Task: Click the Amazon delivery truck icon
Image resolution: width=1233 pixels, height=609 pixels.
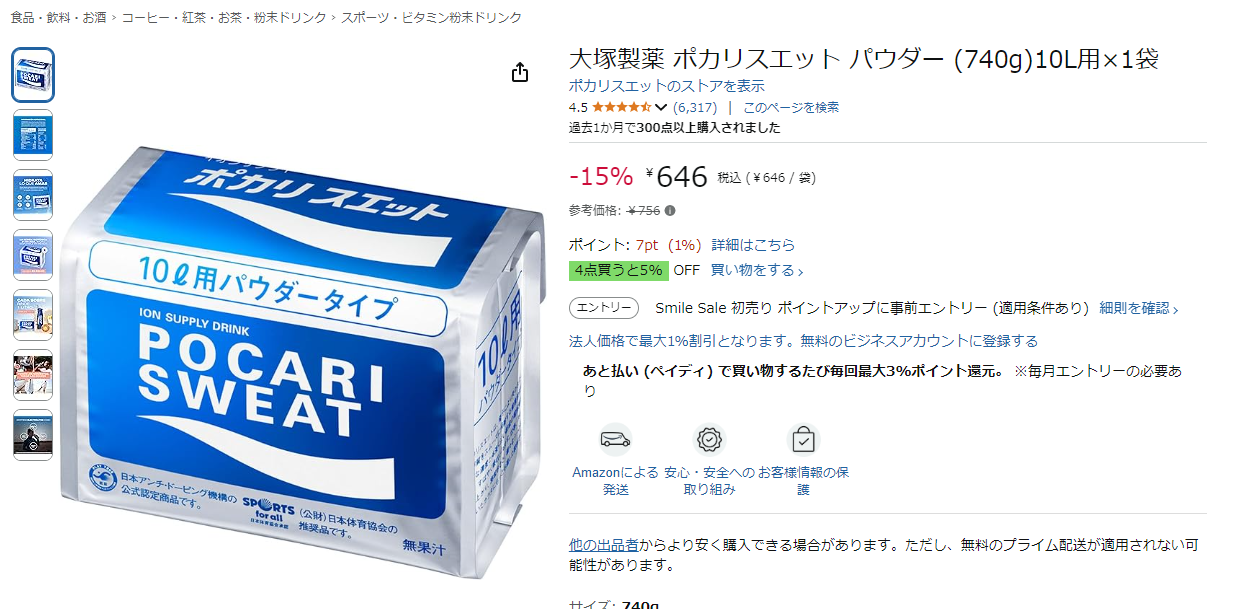Action: click(x=615, y=440)
